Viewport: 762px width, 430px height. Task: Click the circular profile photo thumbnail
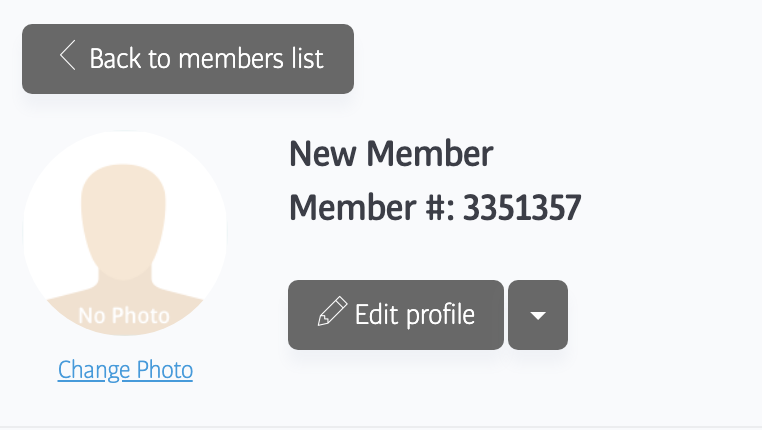tap(125, 233)
